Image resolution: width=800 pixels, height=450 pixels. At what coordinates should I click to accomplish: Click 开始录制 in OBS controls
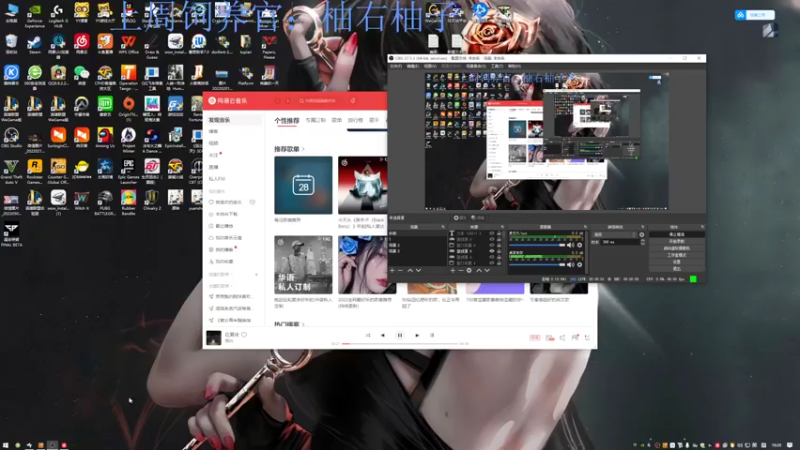point(677,241)
